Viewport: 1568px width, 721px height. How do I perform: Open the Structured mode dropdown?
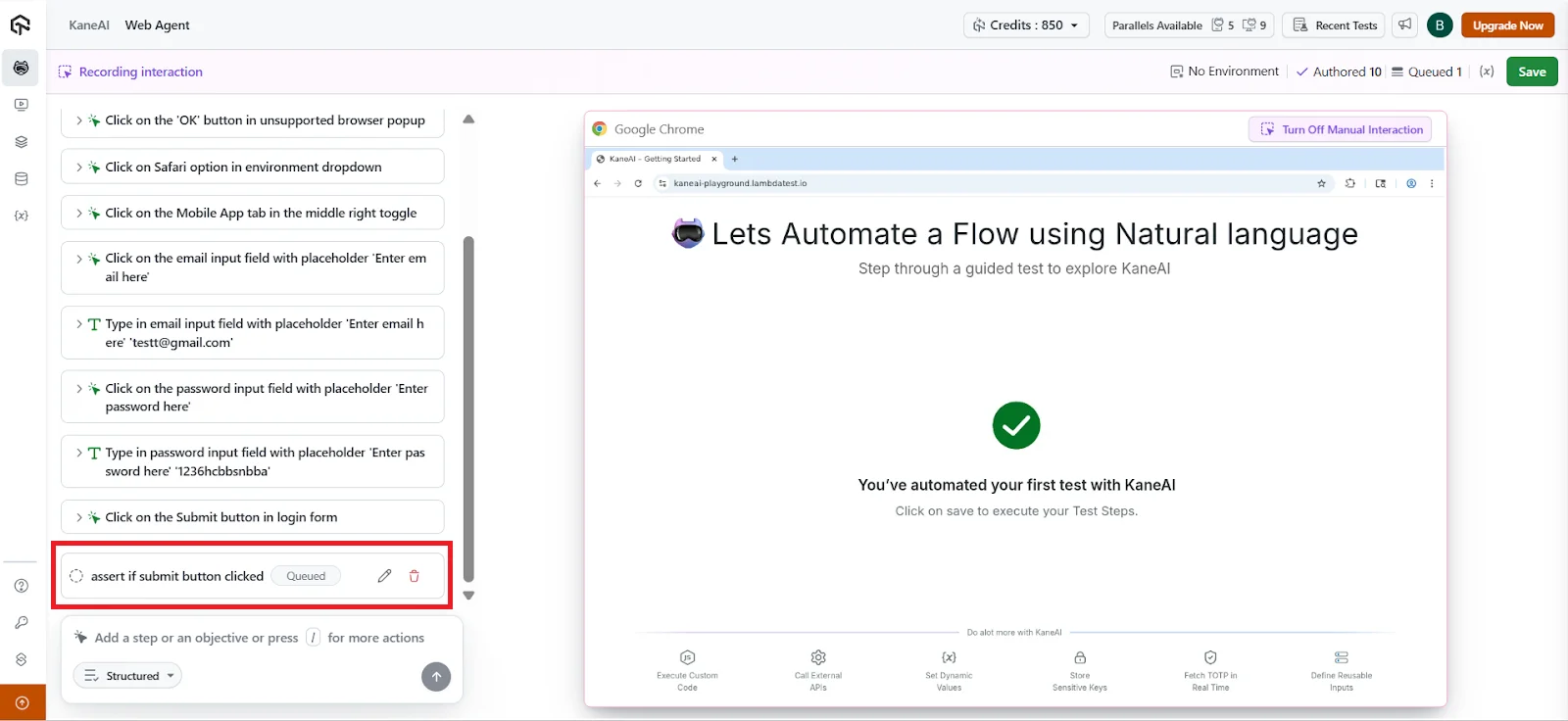point(128,676)
